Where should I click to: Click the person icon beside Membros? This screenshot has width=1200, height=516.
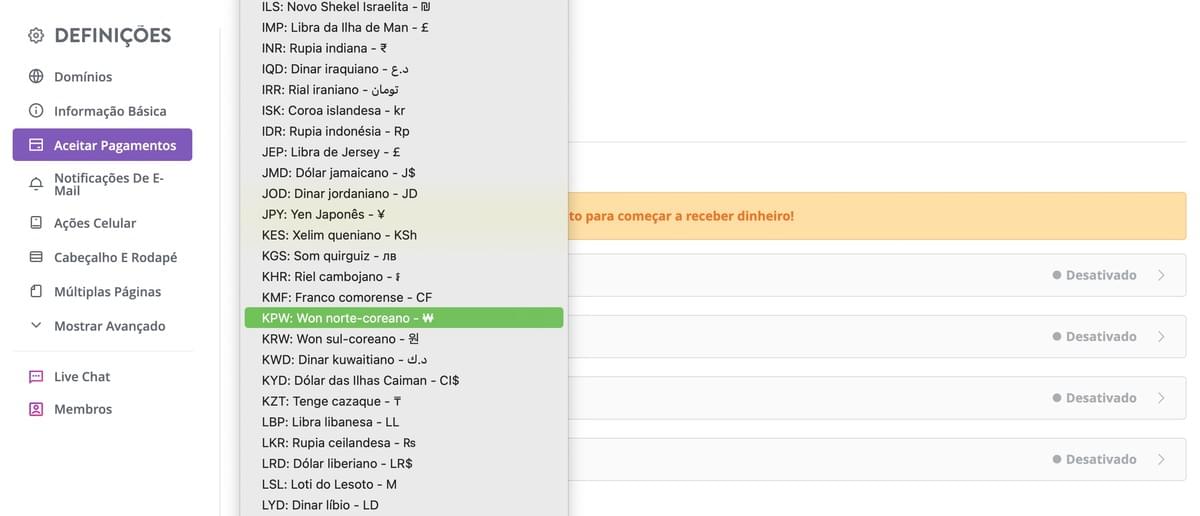(36, 409)
